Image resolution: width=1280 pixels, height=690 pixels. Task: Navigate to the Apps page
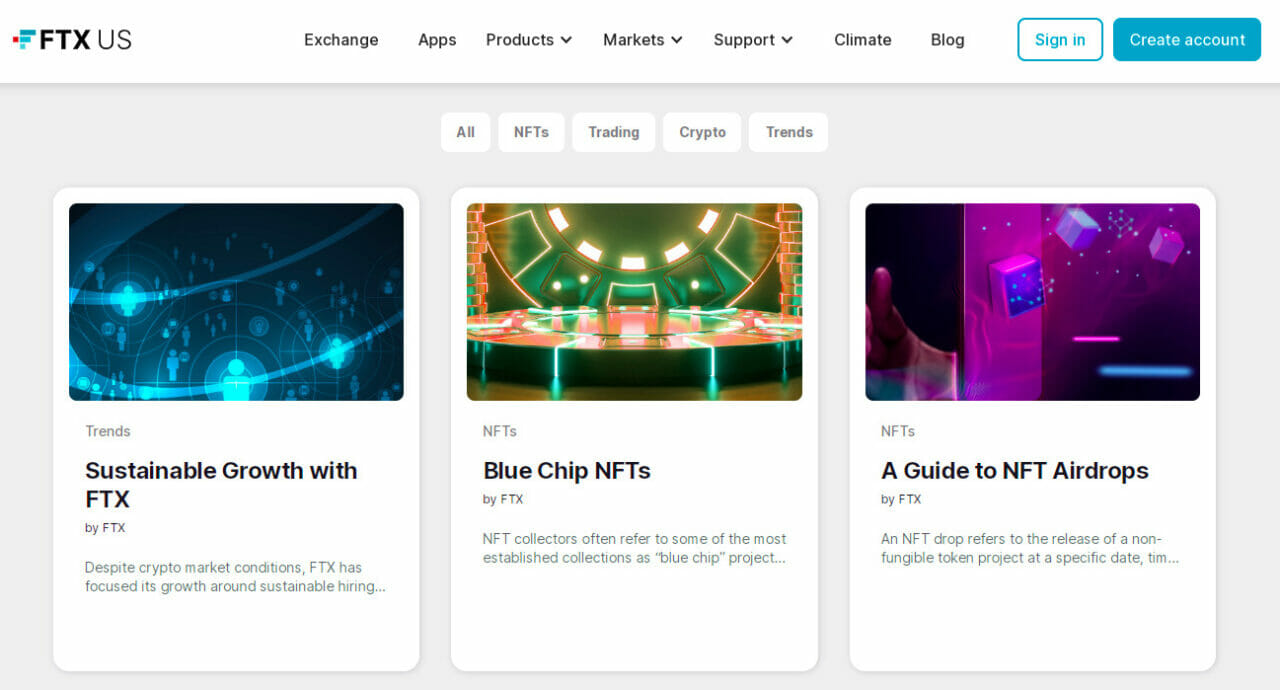pos(437,40)
